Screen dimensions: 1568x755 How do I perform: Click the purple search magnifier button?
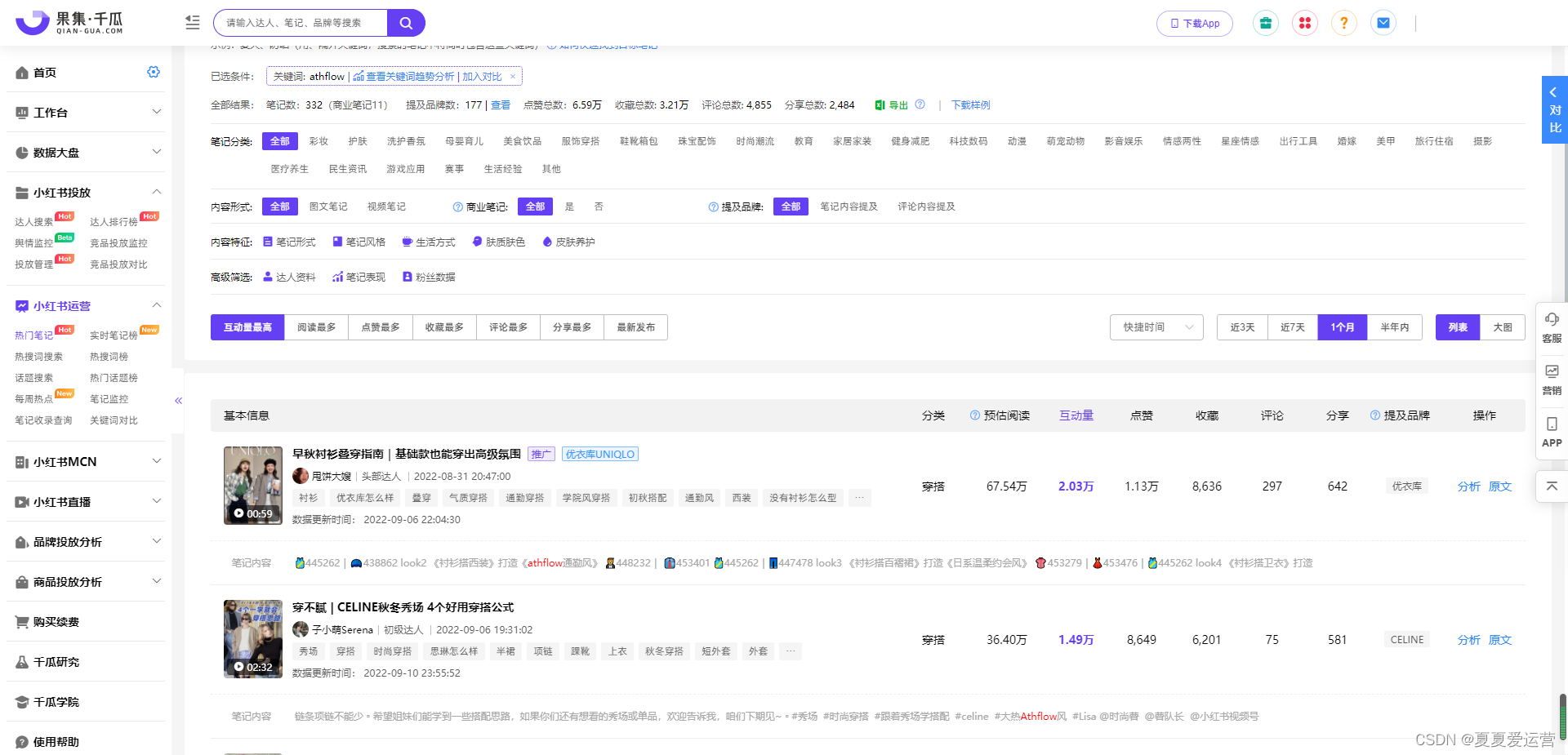[x=406, y=23]
